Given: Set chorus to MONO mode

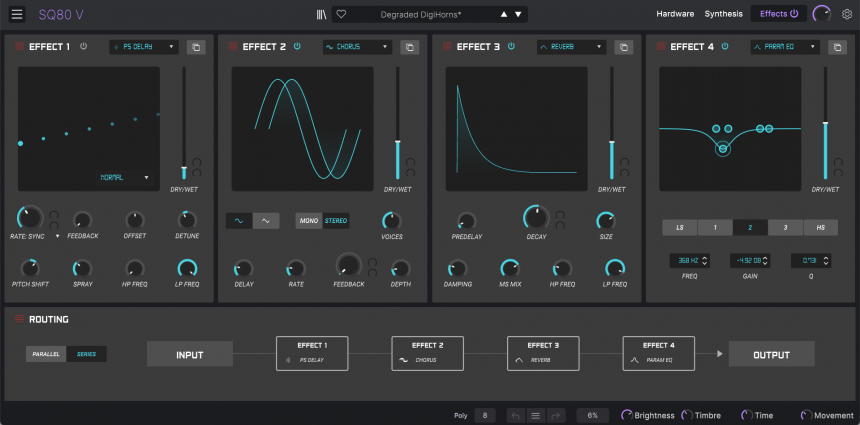Looking at the screenshot, I should pyautogui.click(x=309, y=220).
